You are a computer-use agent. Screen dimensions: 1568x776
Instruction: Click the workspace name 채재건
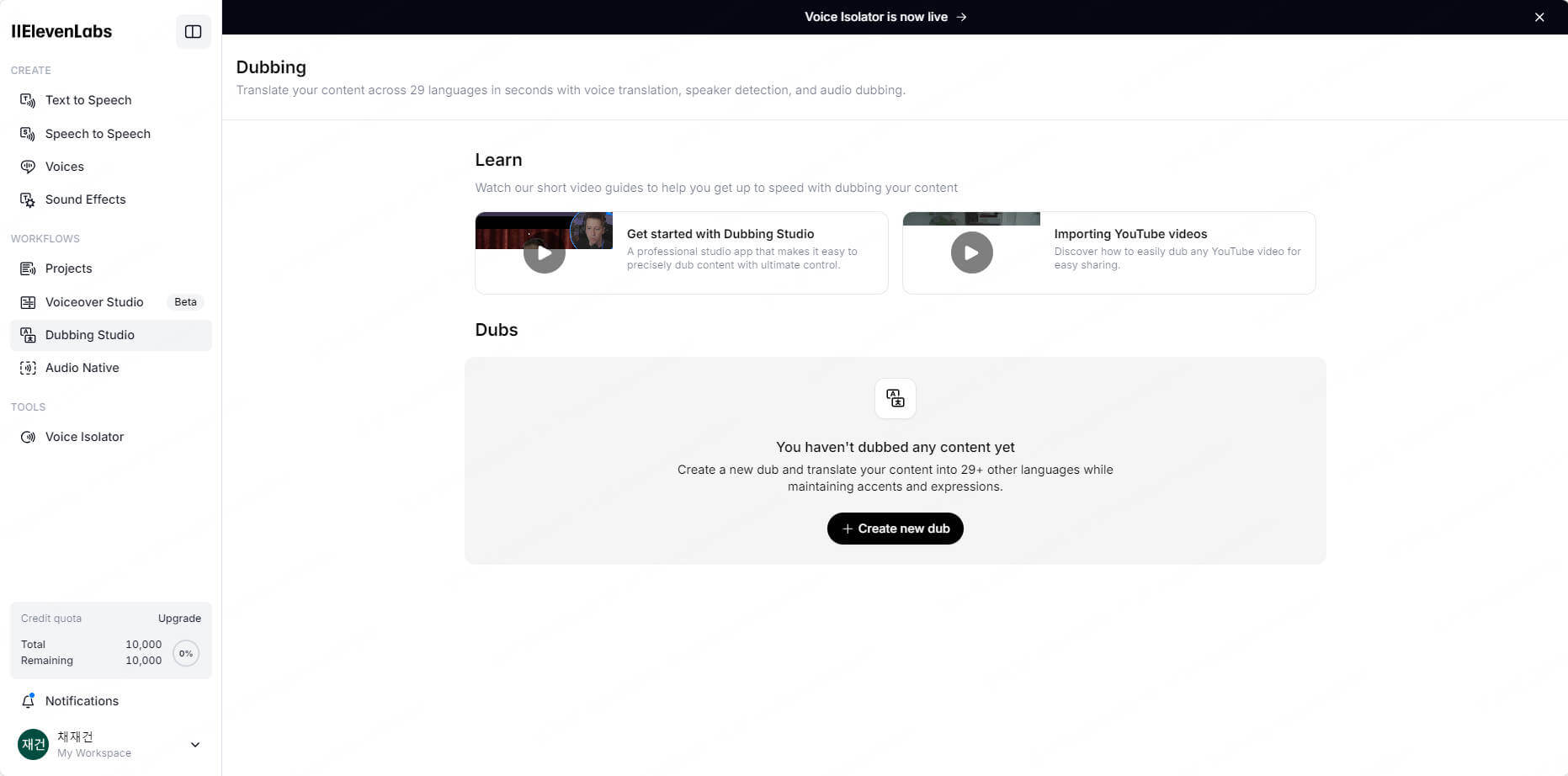[x=75, y=736]
